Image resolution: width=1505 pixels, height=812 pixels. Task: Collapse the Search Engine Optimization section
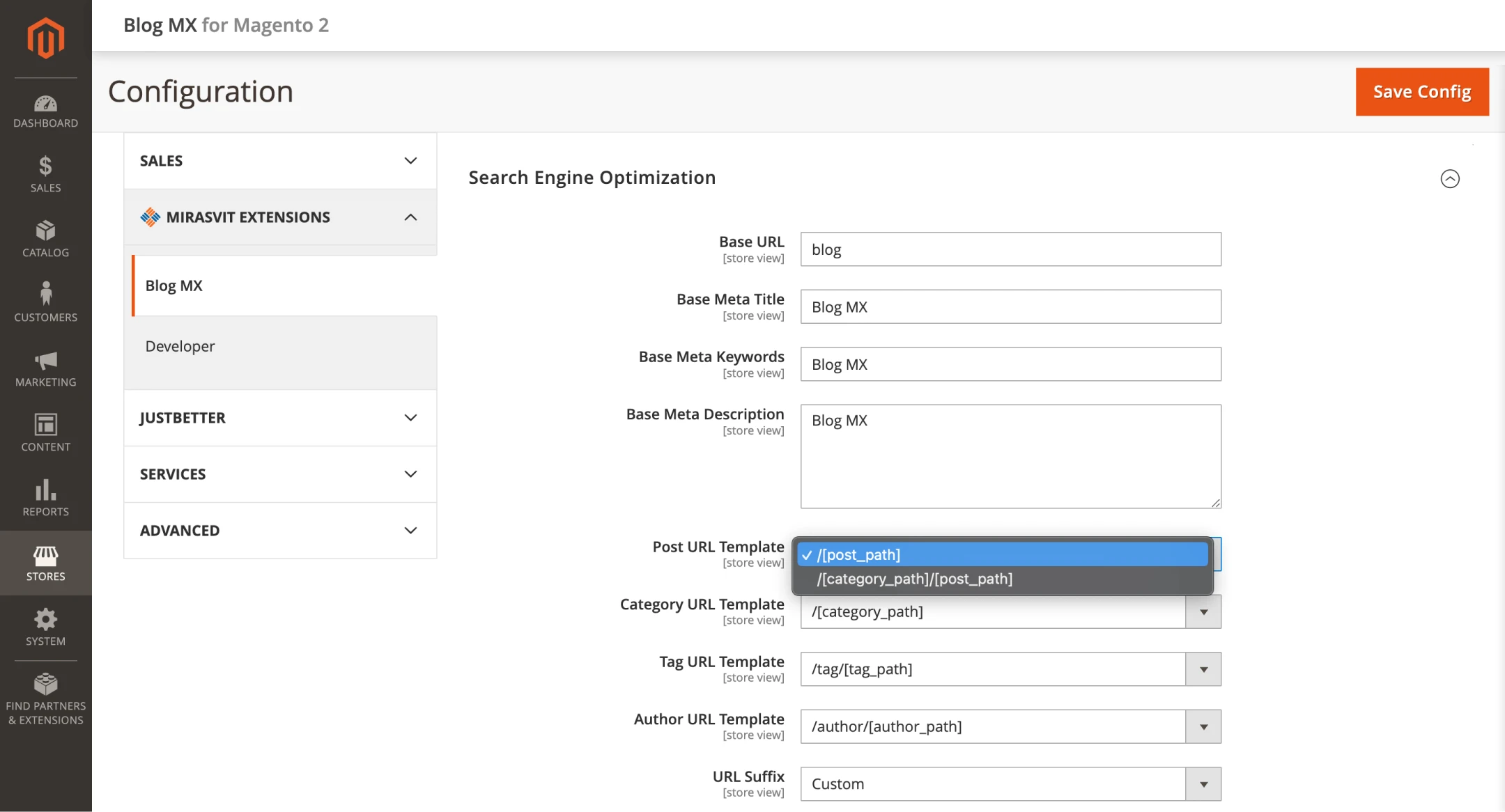coord(1449,179)
